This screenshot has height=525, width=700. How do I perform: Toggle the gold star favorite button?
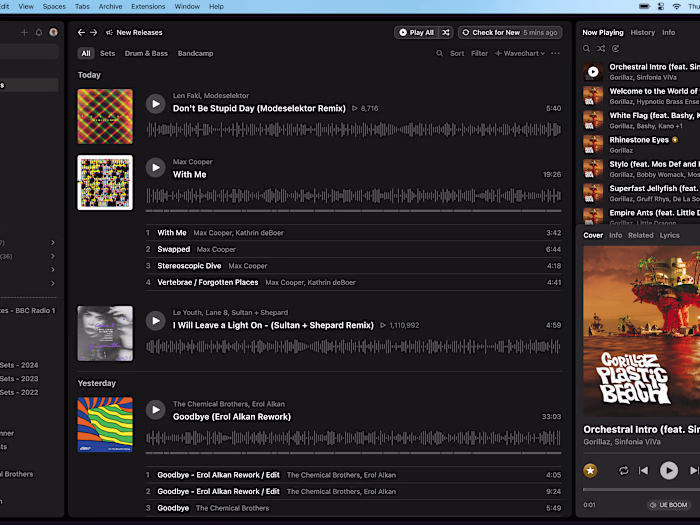click(590, 470)
